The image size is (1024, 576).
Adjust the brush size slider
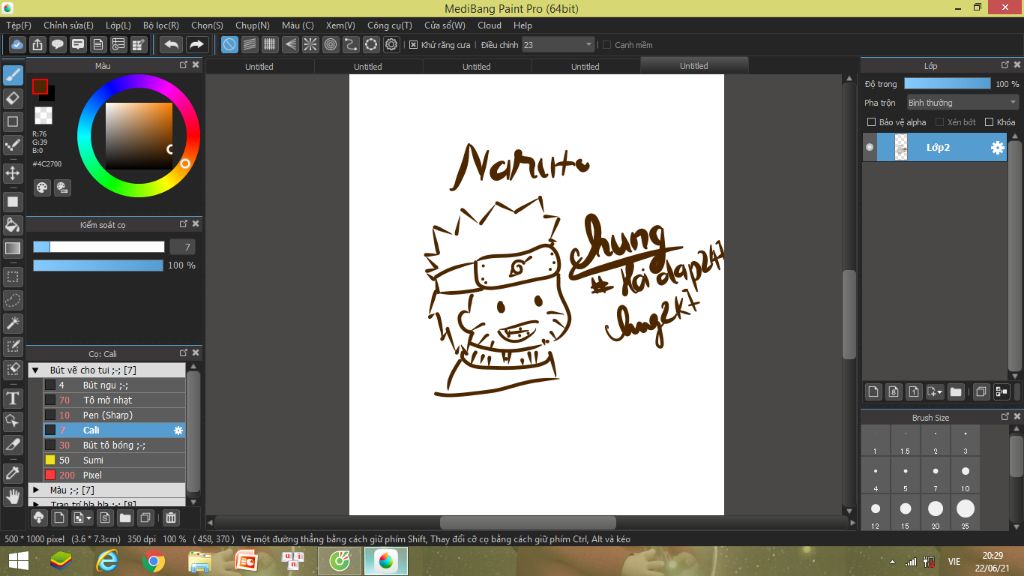[x=99, y=247]
